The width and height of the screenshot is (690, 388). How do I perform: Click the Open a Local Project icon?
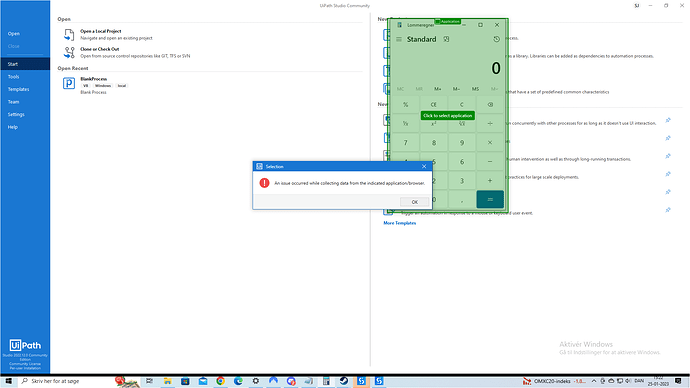pyautogui.click(x=69, y=34)
